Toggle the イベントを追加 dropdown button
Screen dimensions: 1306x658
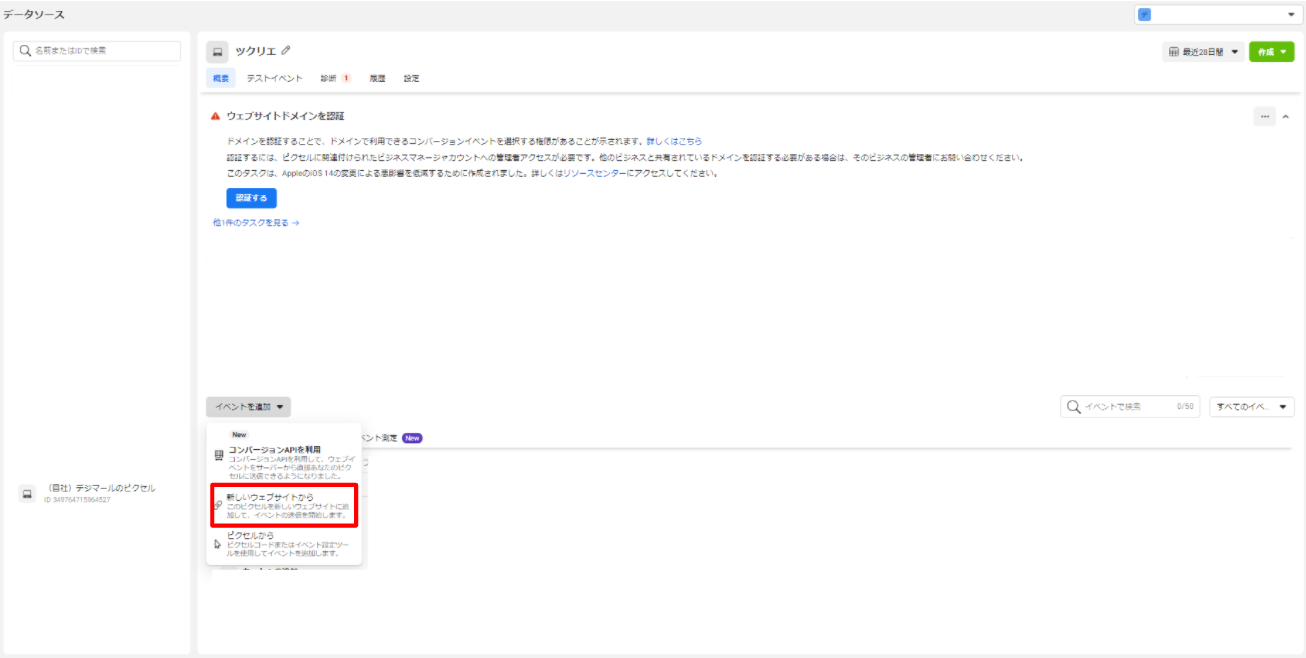pos(248,407)
